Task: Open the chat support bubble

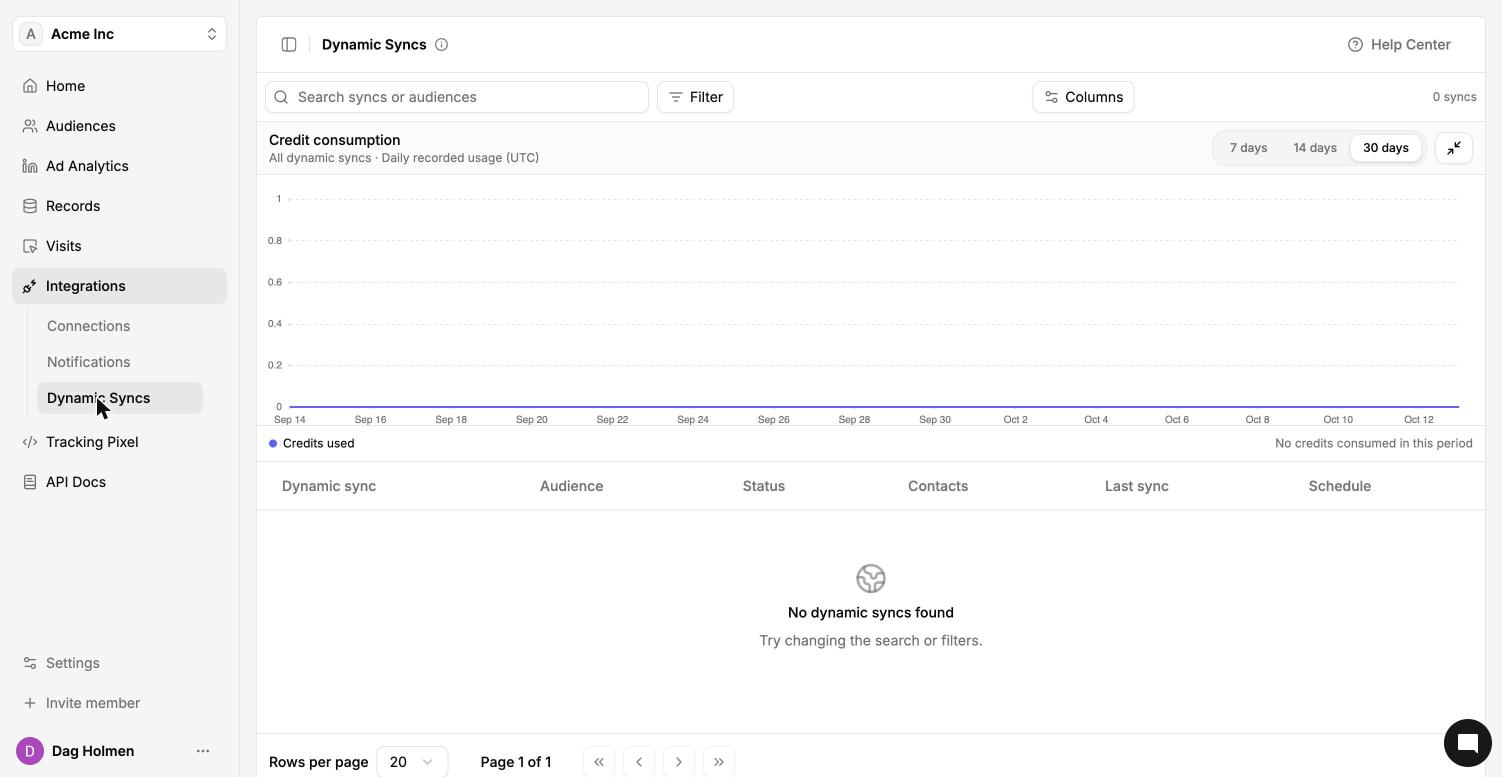Action: pyautogui.click(x=1467, y=743)
